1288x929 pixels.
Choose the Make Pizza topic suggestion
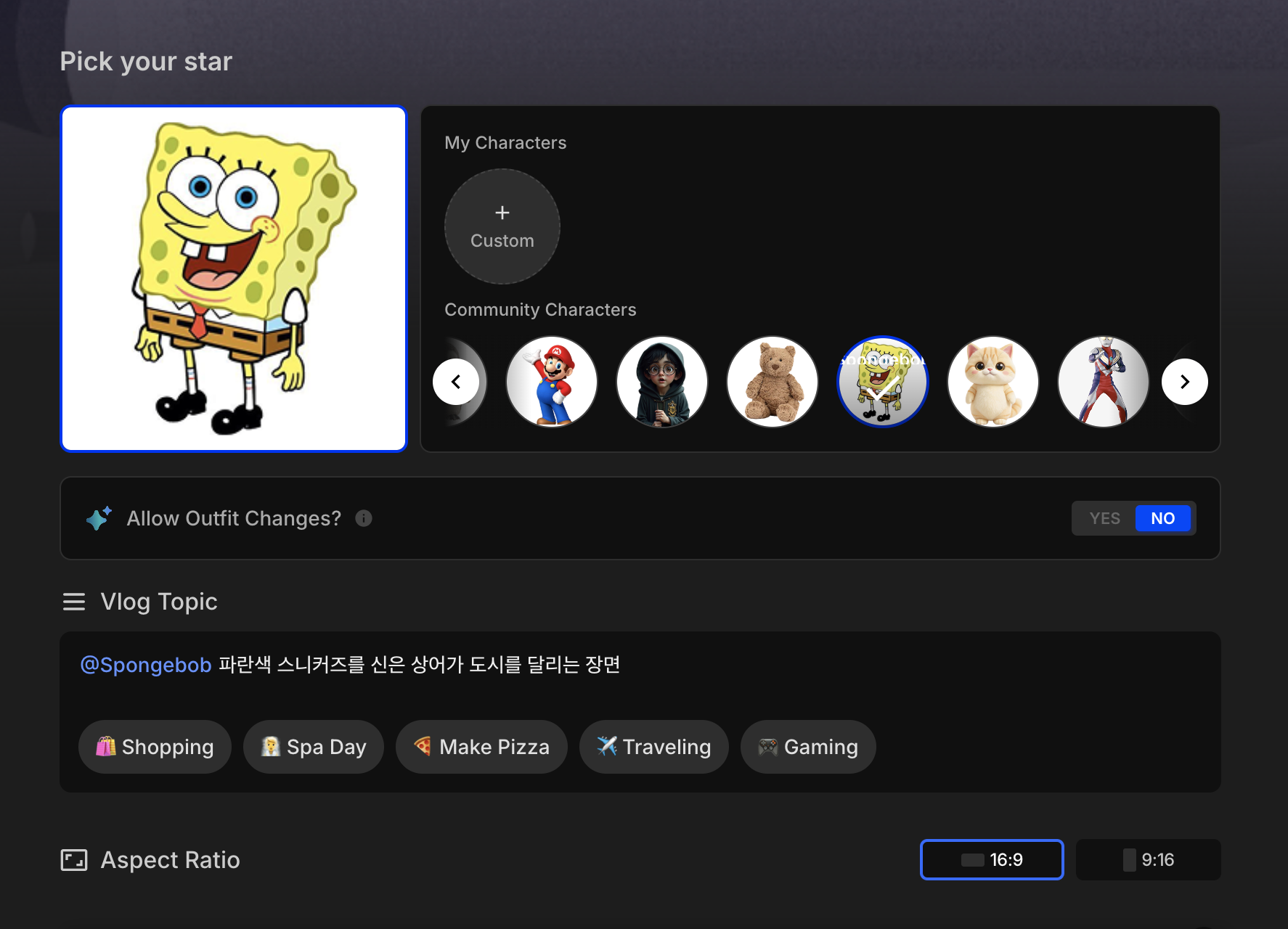pyautogui.click(x=481, y=747)
